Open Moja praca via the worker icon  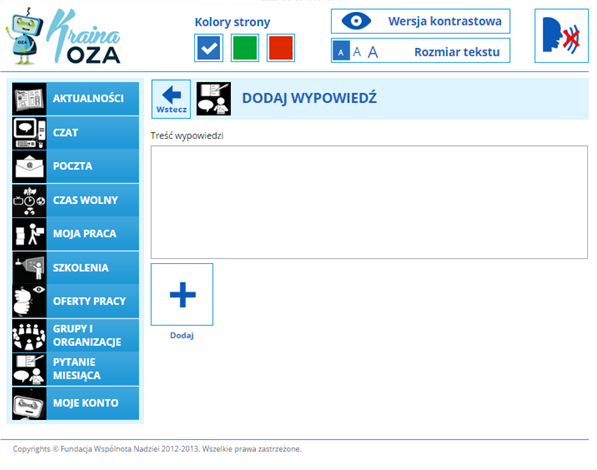(x=29, y=234)
